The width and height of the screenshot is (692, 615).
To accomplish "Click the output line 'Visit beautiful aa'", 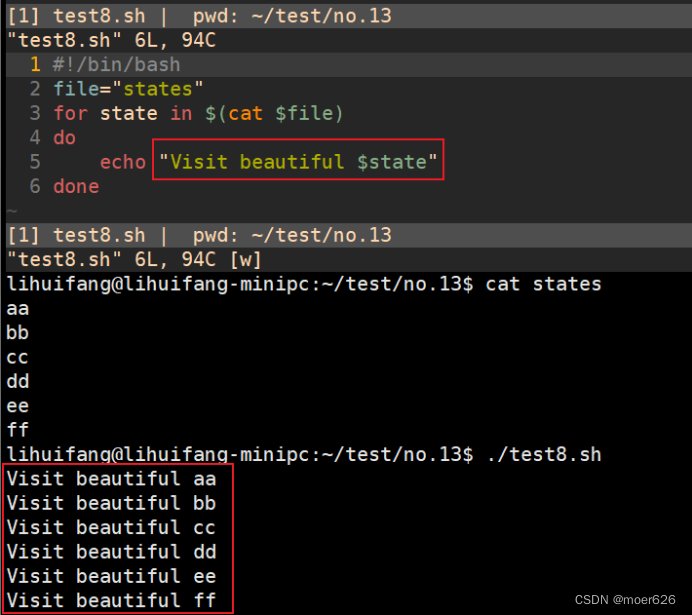I will tap(111, 479).
